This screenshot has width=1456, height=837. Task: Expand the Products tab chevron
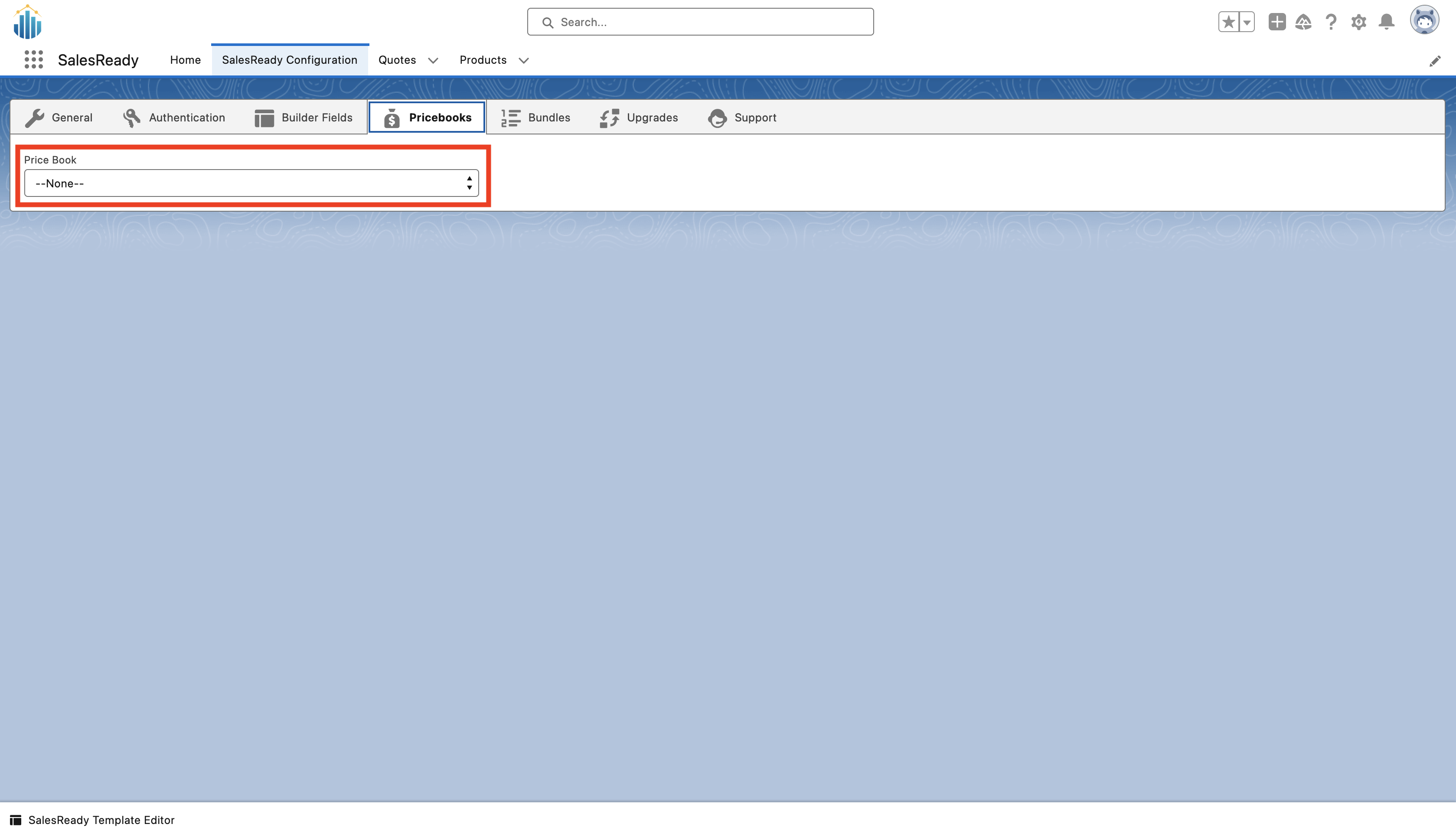(x=523, y=60)
